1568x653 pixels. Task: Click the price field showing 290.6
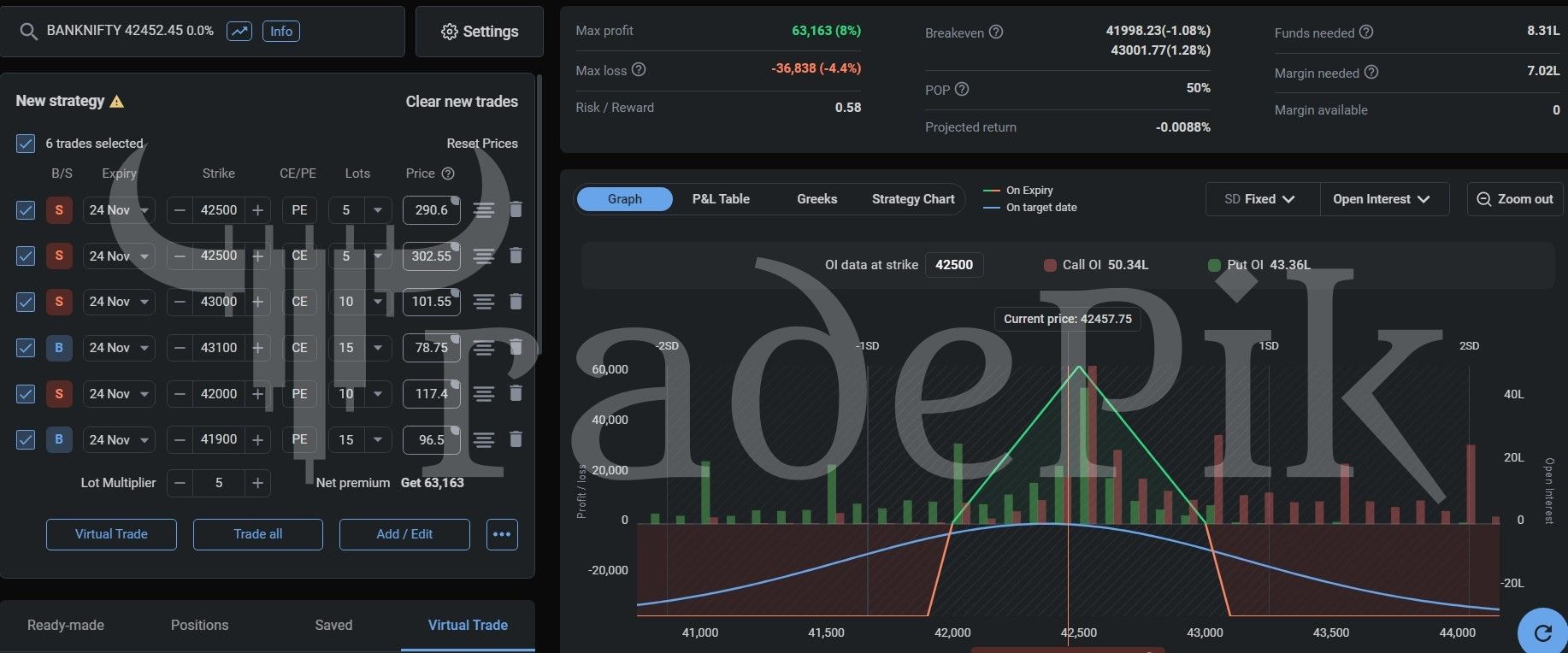432,209
